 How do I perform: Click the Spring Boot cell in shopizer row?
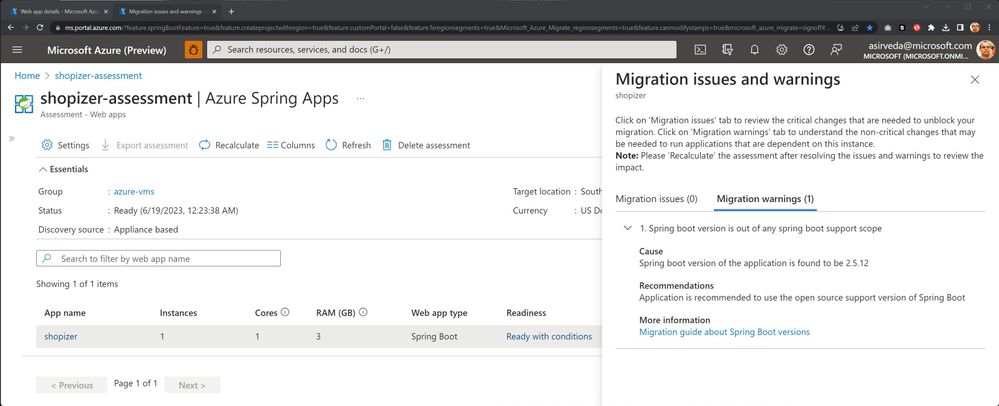tap(434, 337)
